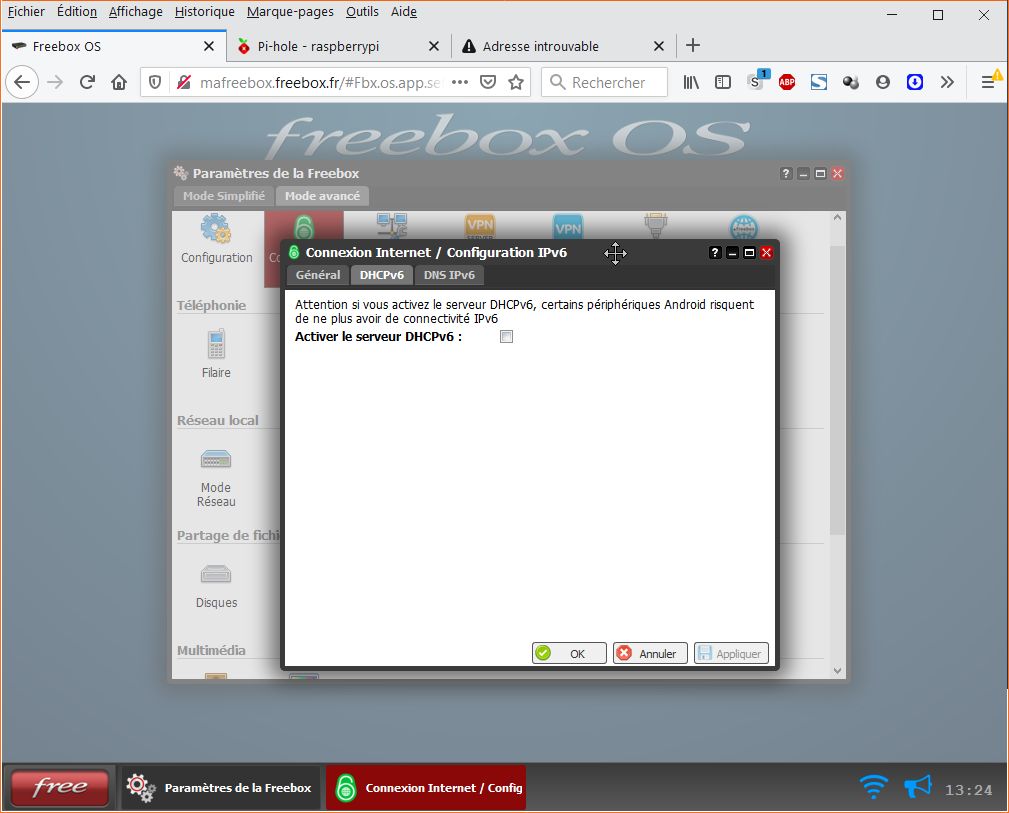Open the Fichier menu

tap(26, 12)
